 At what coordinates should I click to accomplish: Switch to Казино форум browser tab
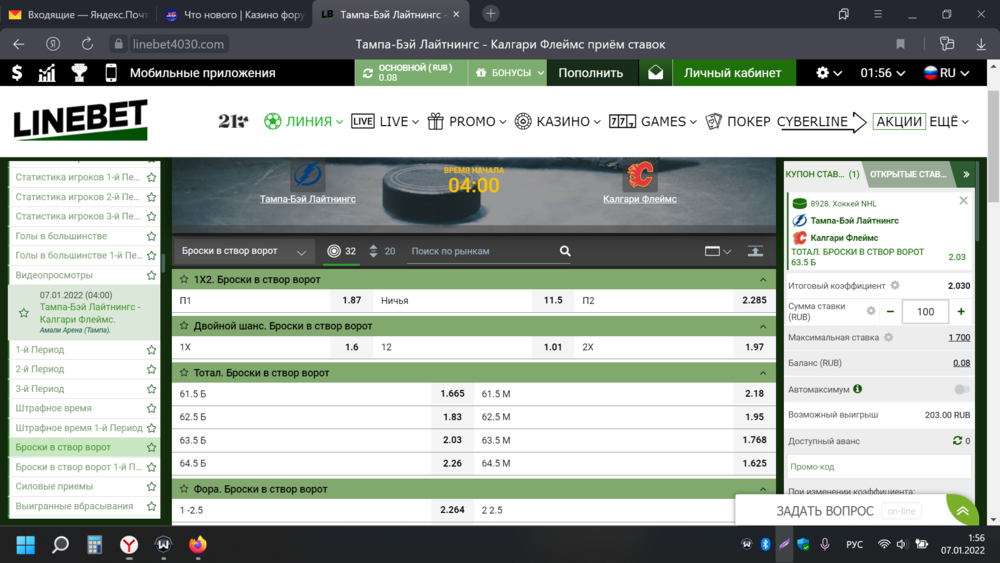pos(233,14)
